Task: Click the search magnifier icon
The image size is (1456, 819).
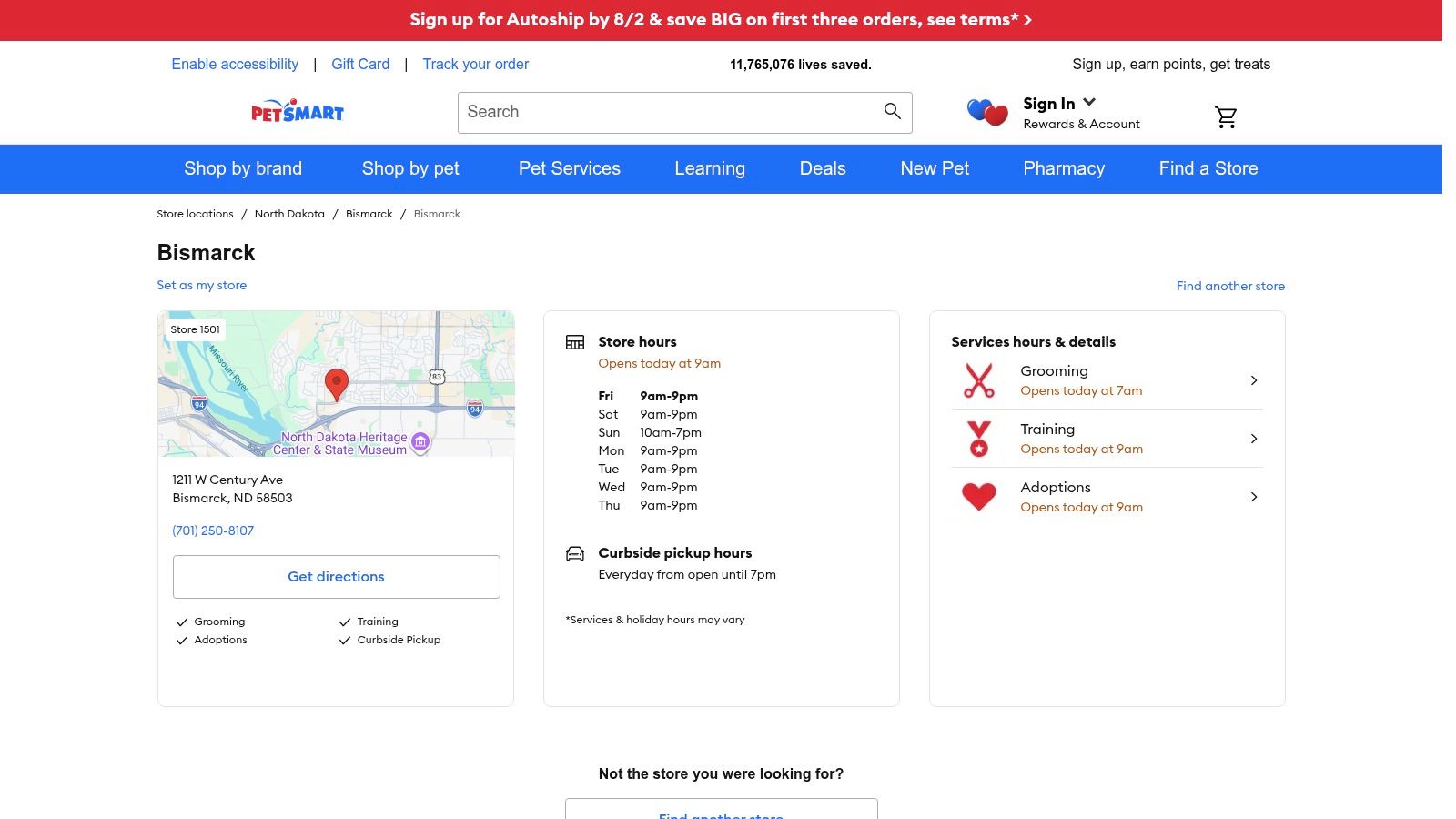Action: [x=892, y=111]
